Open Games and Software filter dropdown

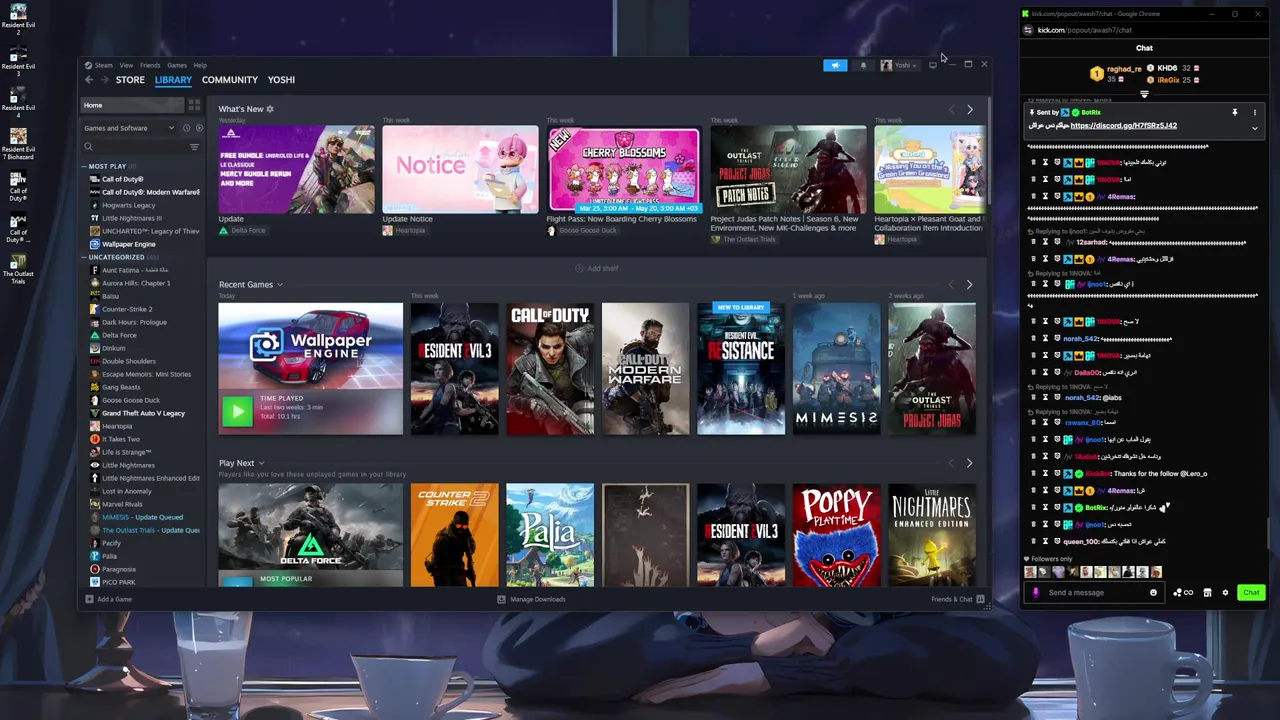click(x=129, y=128)
